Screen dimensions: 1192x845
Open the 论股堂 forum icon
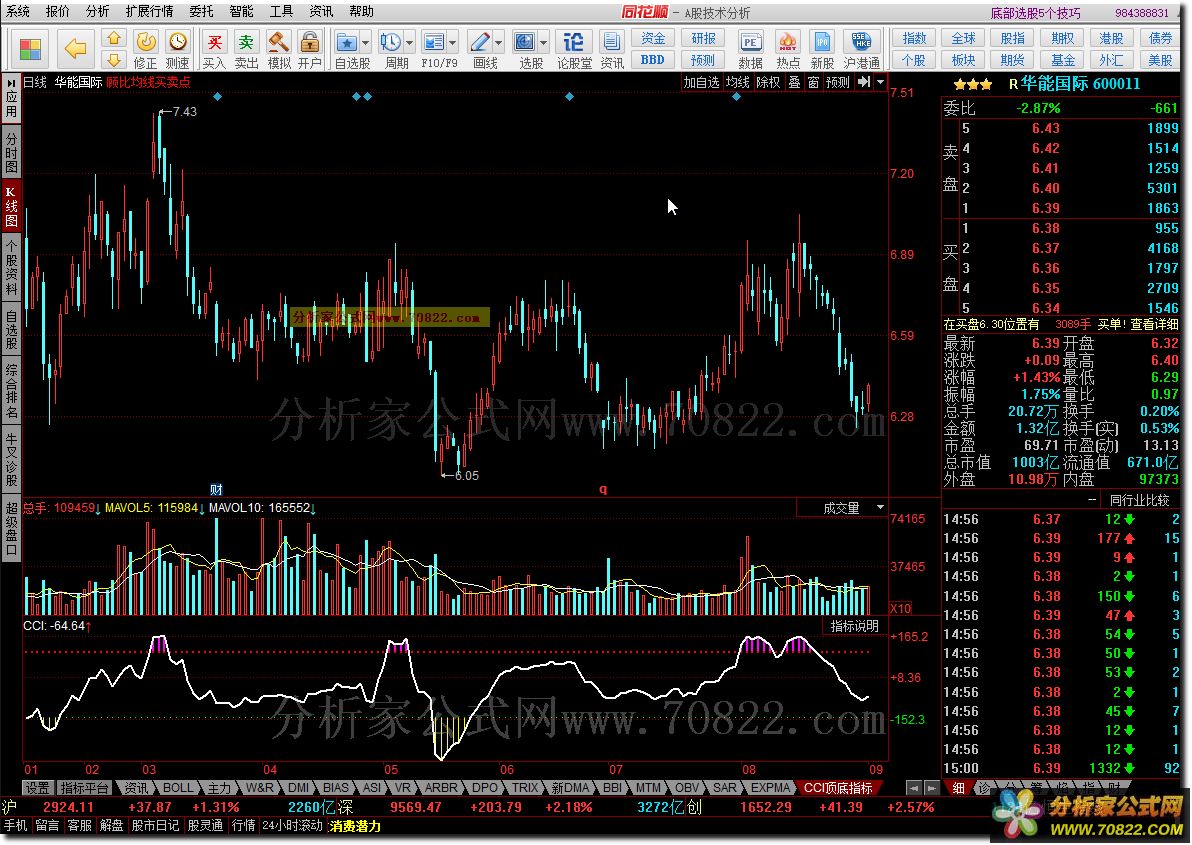(x=574, y=49)
